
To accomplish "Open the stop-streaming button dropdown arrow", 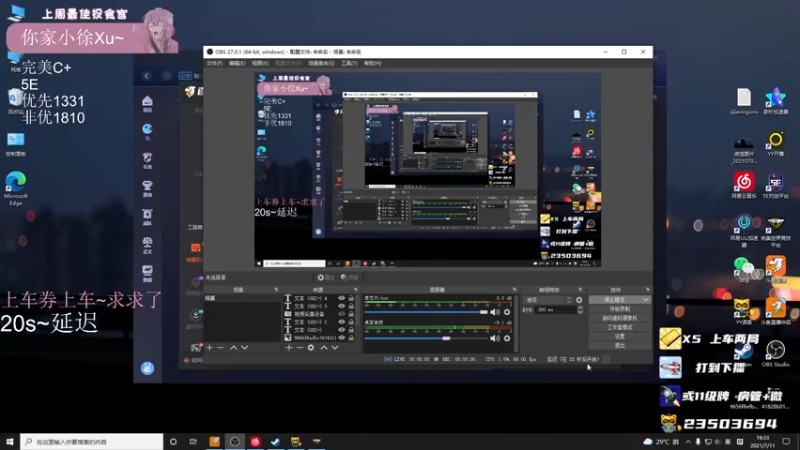I will 645,299.
